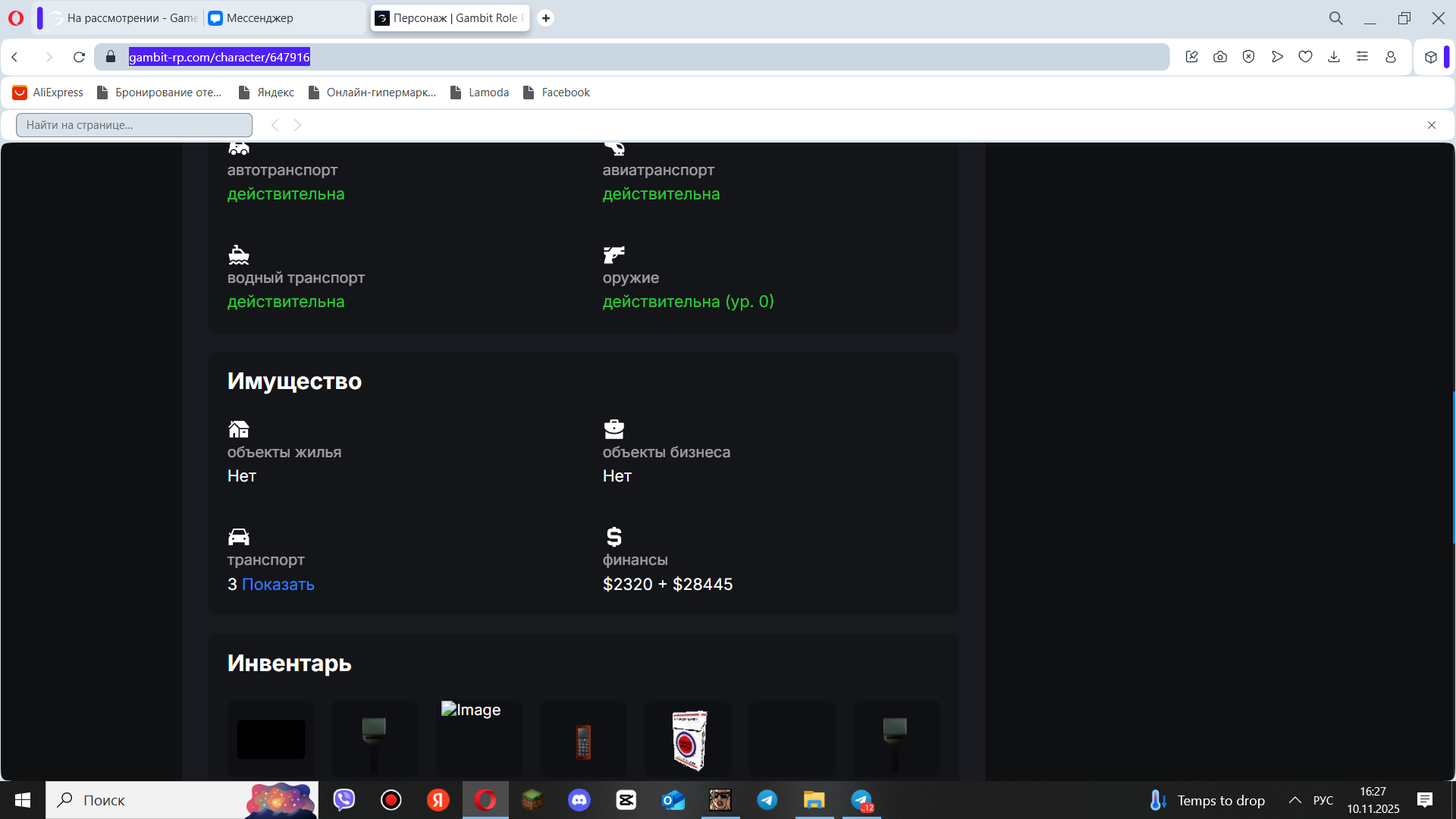Screen dimensions: 1456x819
Task: Switch to the Мессенджер tab
Action: point(260,18)
